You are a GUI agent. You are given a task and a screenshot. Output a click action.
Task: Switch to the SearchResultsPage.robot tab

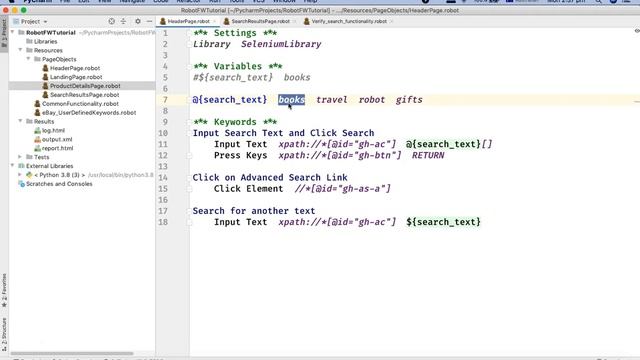[260, 21]
